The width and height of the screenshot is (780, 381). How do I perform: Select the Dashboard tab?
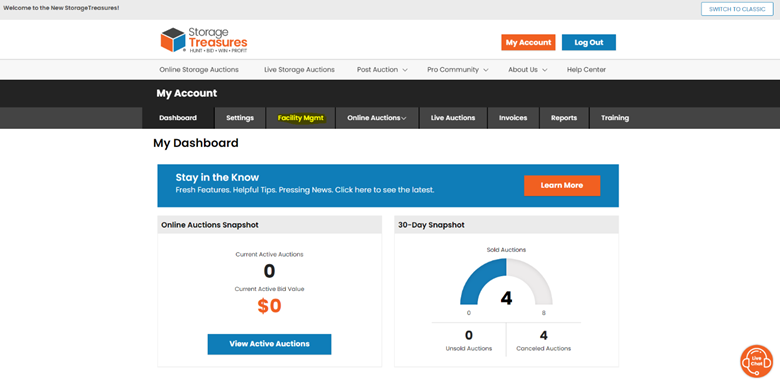[178, 118]
